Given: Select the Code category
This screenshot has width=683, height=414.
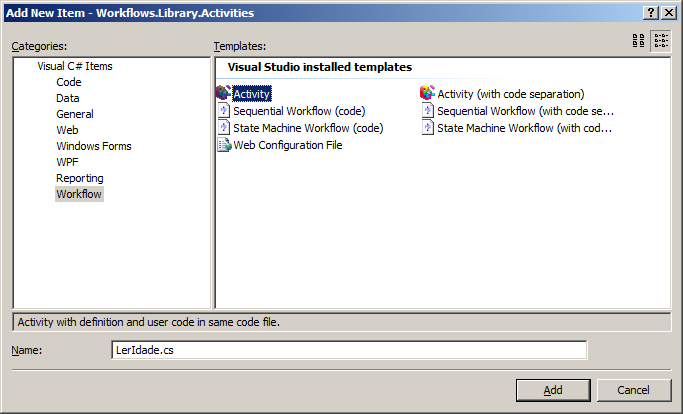Looking at the screenshot, I should [69, 82].
